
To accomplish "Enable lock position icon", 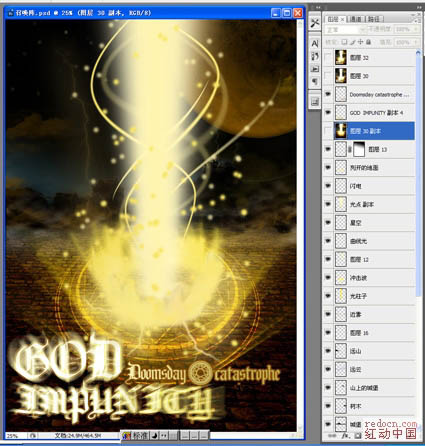I will (x=360, y=42).
